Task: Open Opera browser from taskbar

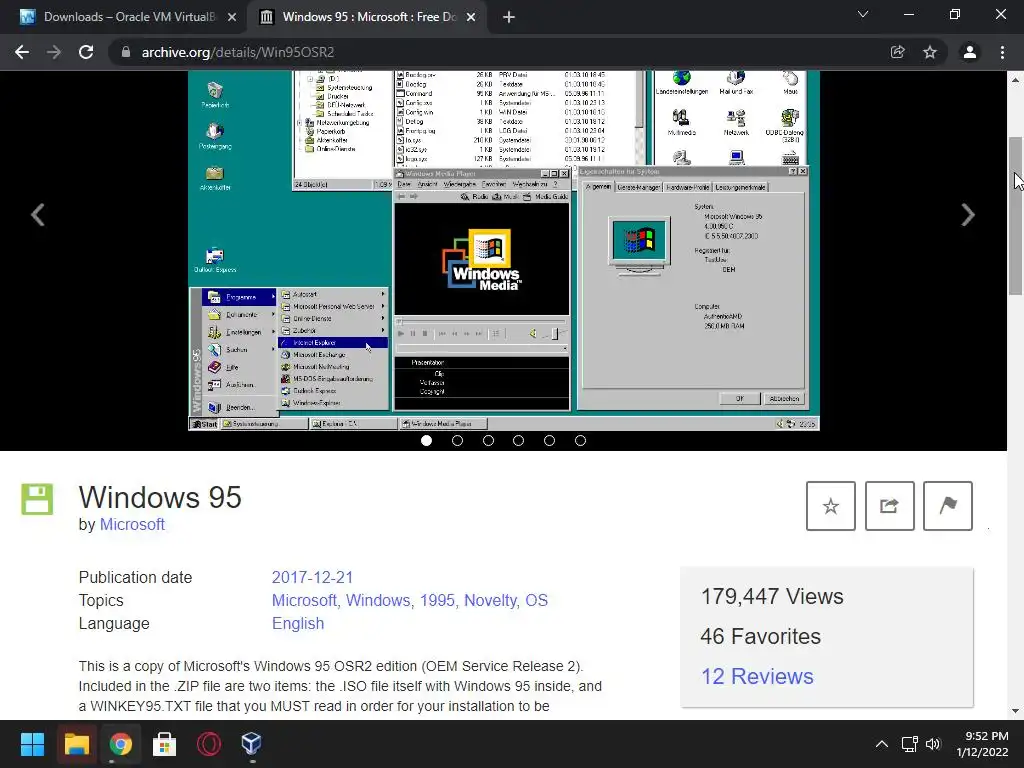Action: pyautogui.click(x=208, y=744)
